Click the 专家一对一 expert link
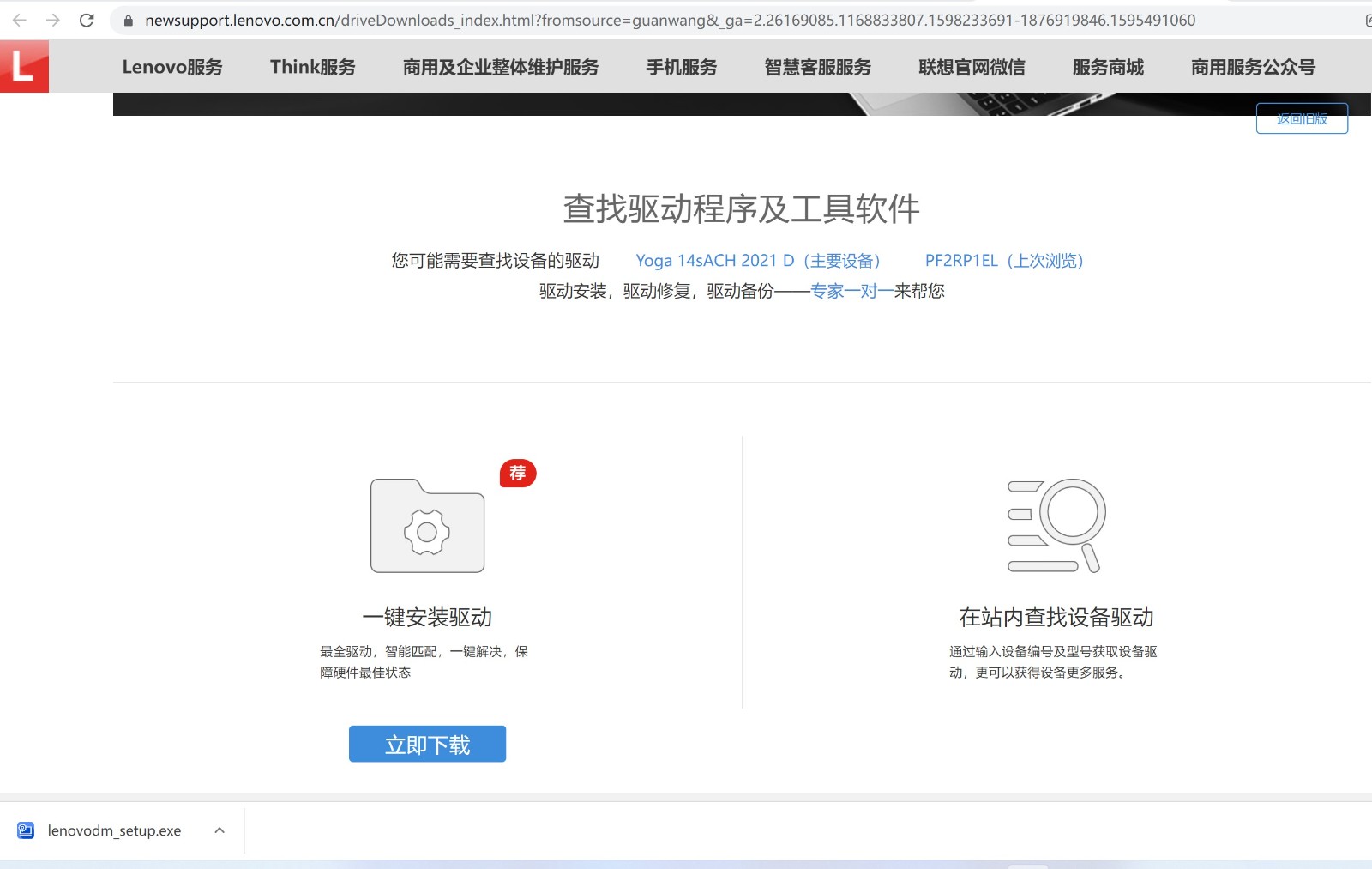 [x=852, y=291]
